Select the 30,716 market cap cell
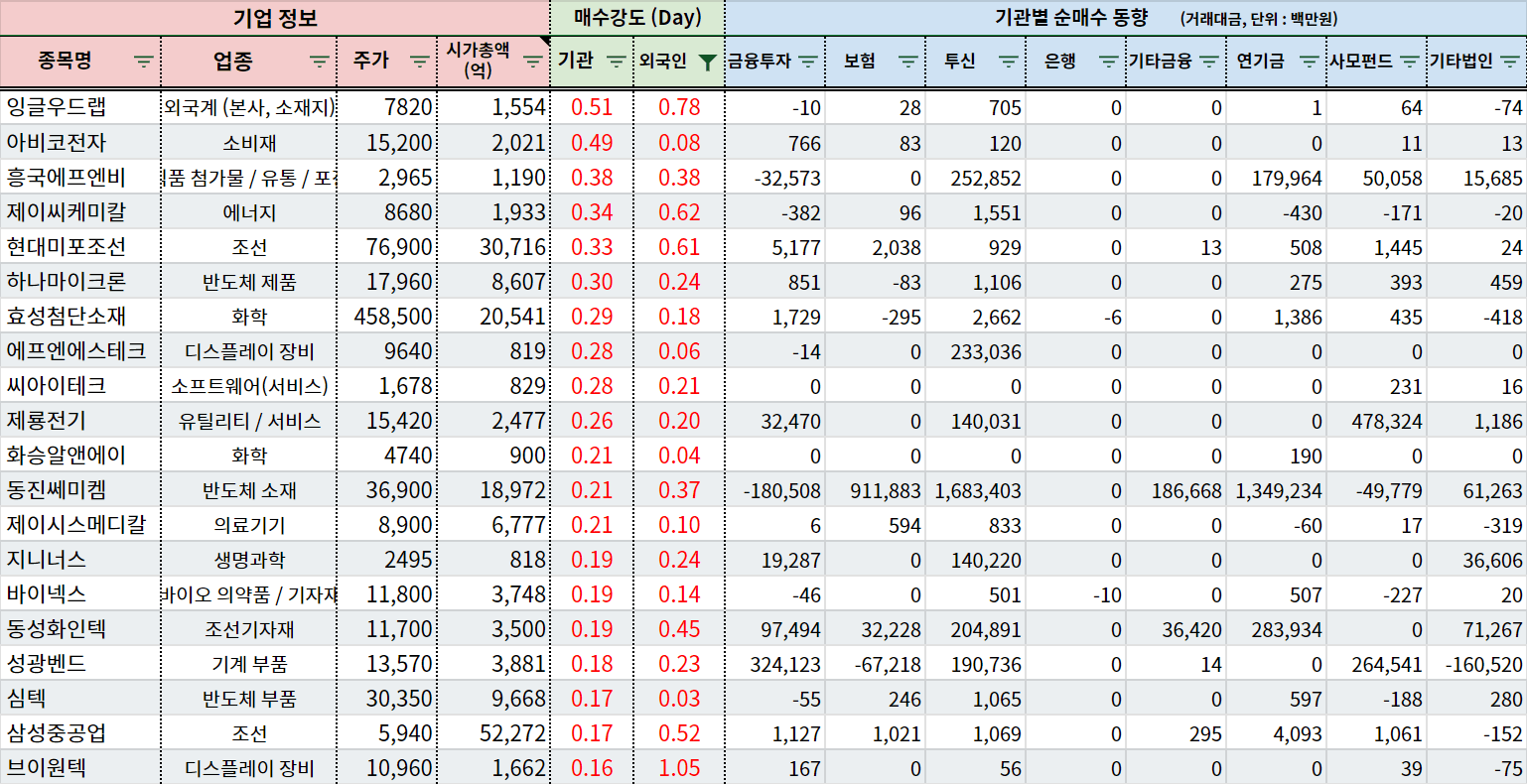The image size is (1527, 784). click(493, 246)
